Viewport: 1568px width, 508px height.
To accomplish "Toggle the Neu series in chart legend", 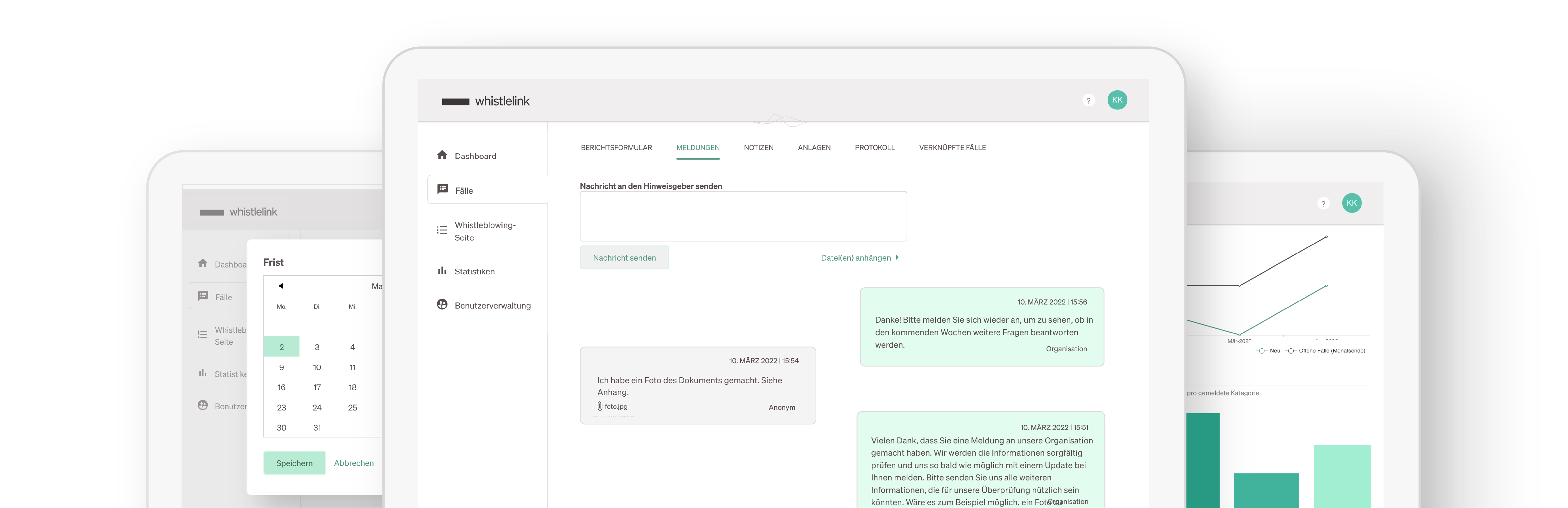I will [x=1268, y=351].
